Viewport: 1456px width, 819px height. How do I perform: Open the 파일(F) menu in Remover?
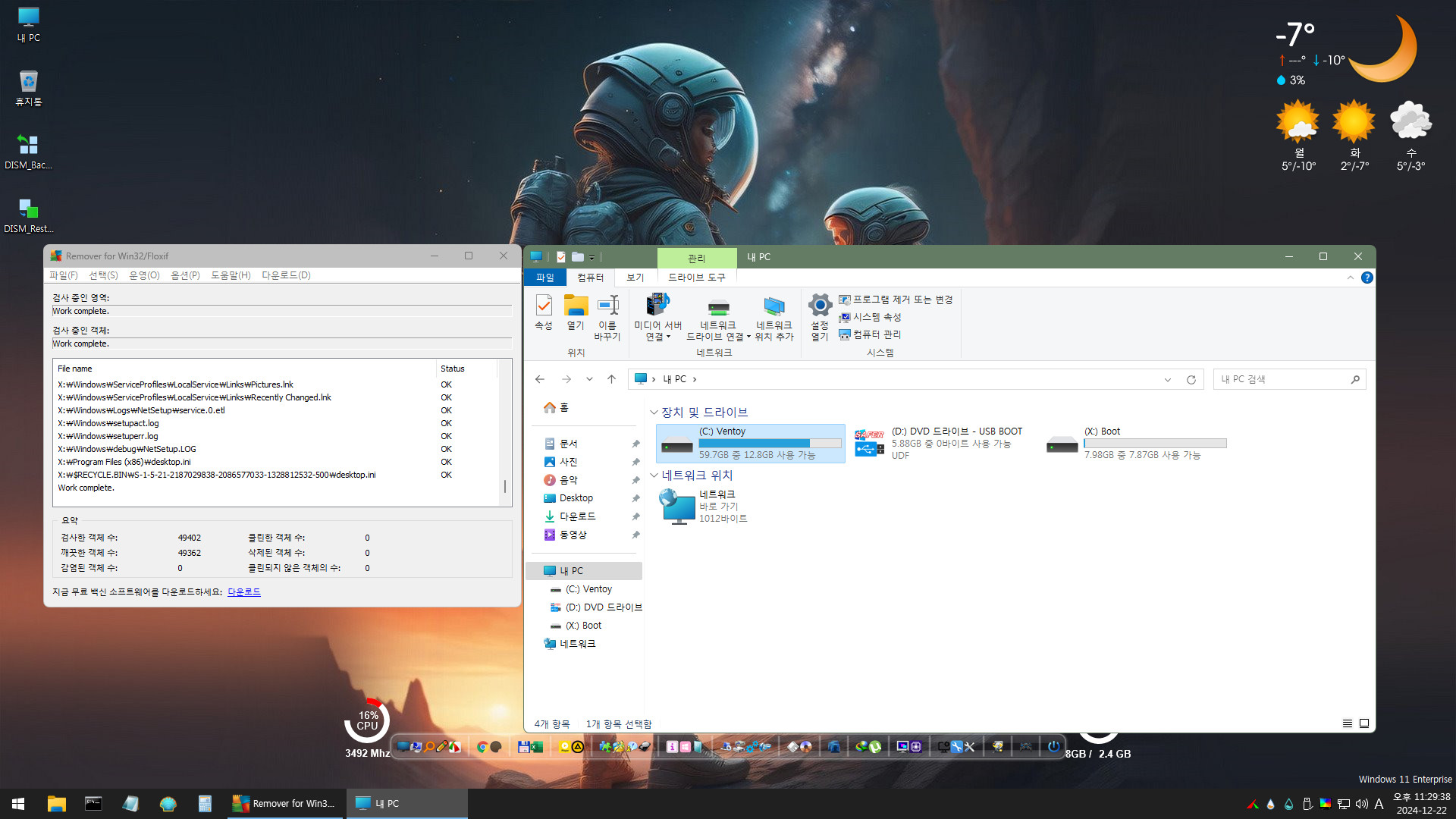coord(64,275)
